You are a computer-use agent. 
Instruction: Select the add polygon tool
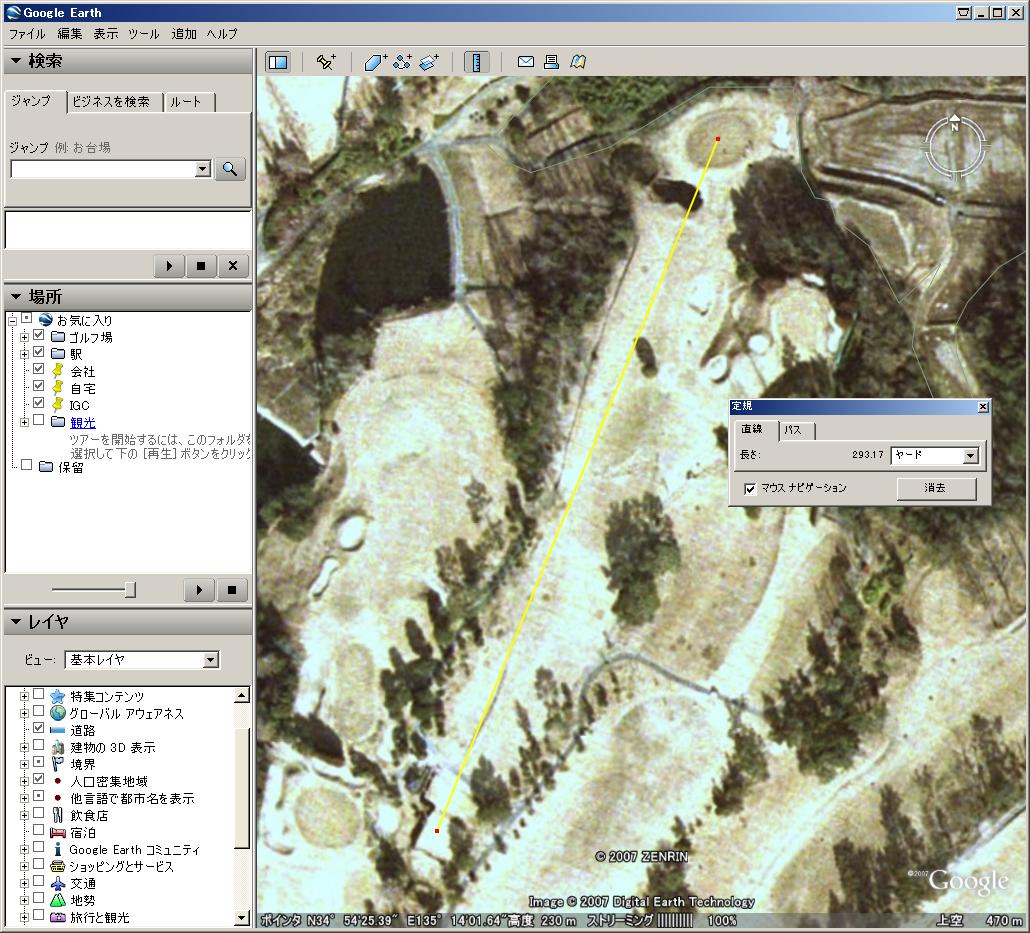375,62
